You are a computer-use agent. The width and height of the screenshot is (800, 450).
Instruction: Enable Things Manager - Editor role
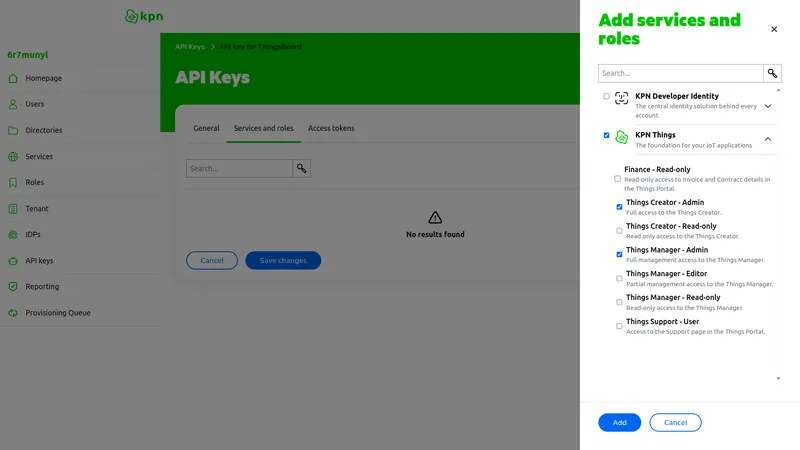click(619, 279)
